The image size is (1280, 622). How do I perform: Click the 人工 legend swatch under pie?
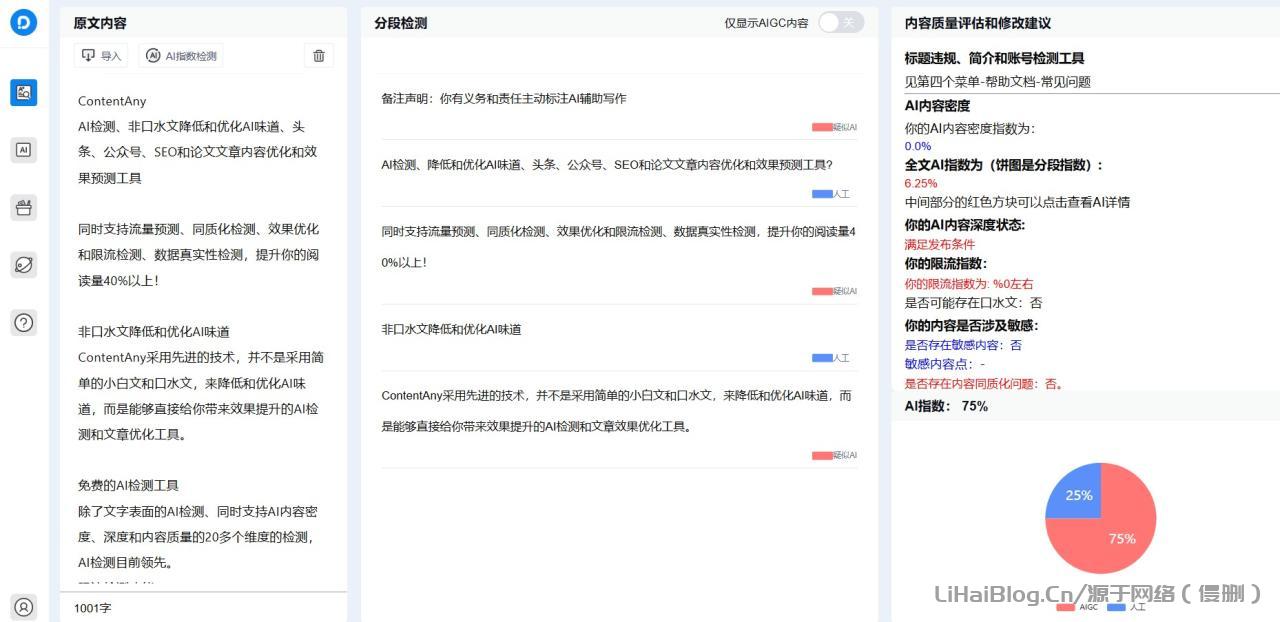(x=1116, y=607)
